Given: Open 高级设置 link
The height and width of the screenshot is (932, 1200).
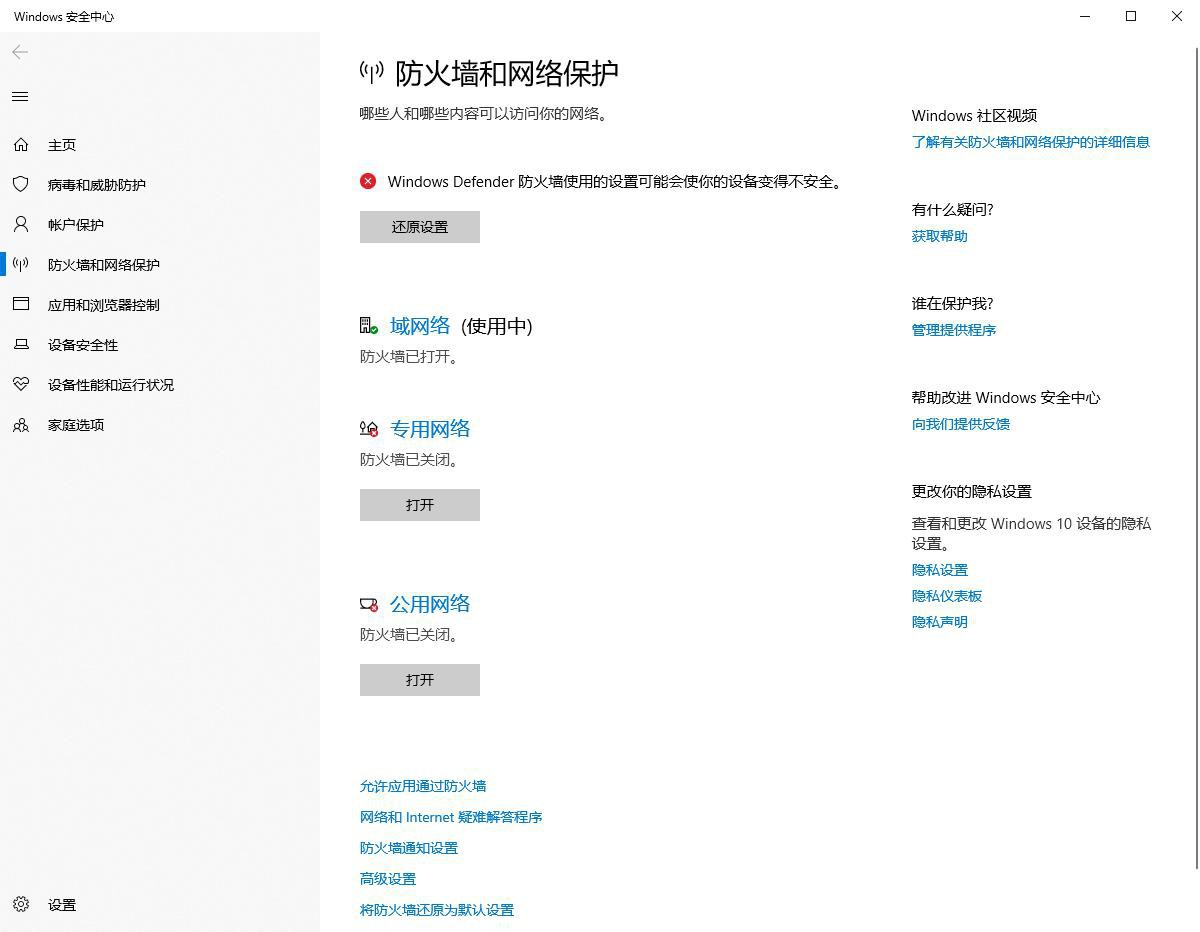Looking at the screenshot, I should coord(388,879).
